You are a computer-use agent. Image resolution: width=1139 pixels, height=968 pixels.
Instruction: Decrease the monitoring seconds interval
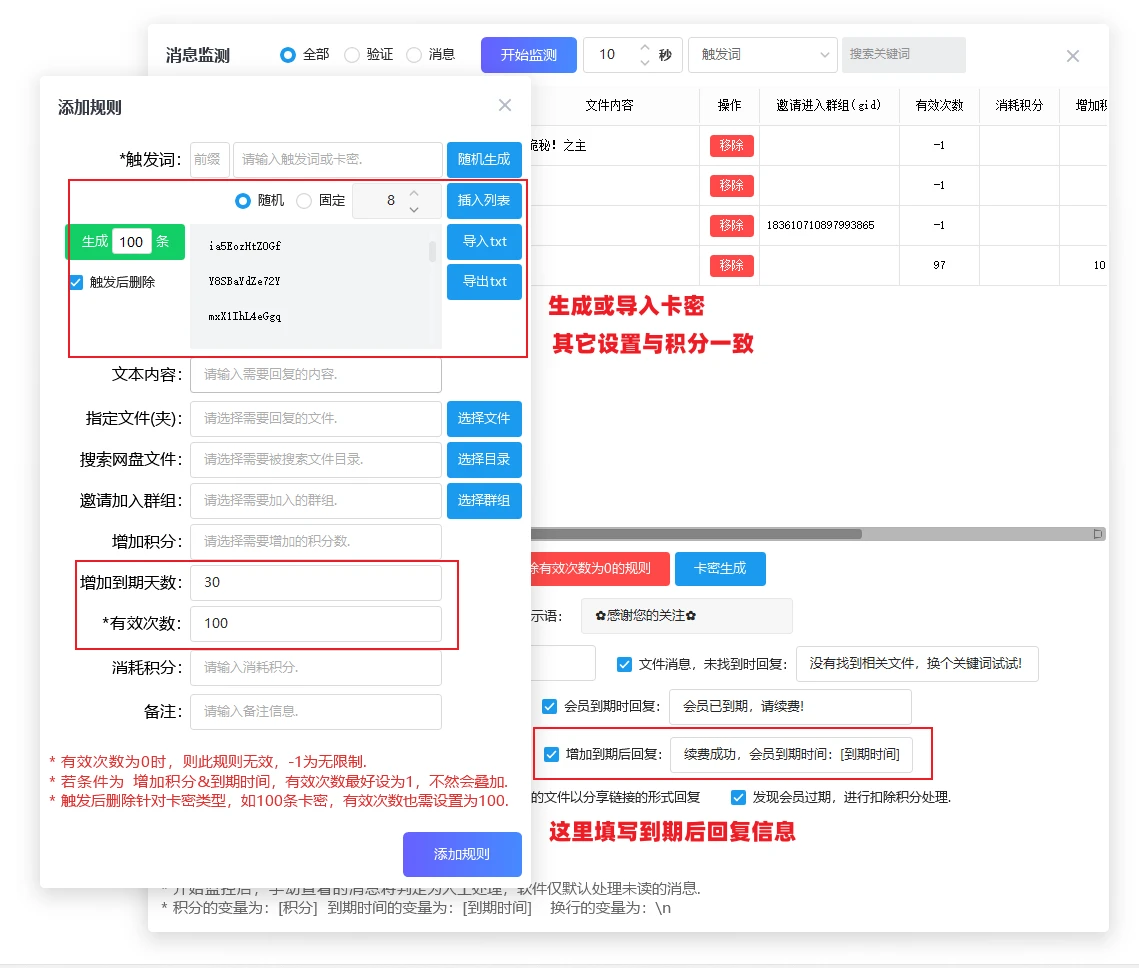tap(644, 63)
